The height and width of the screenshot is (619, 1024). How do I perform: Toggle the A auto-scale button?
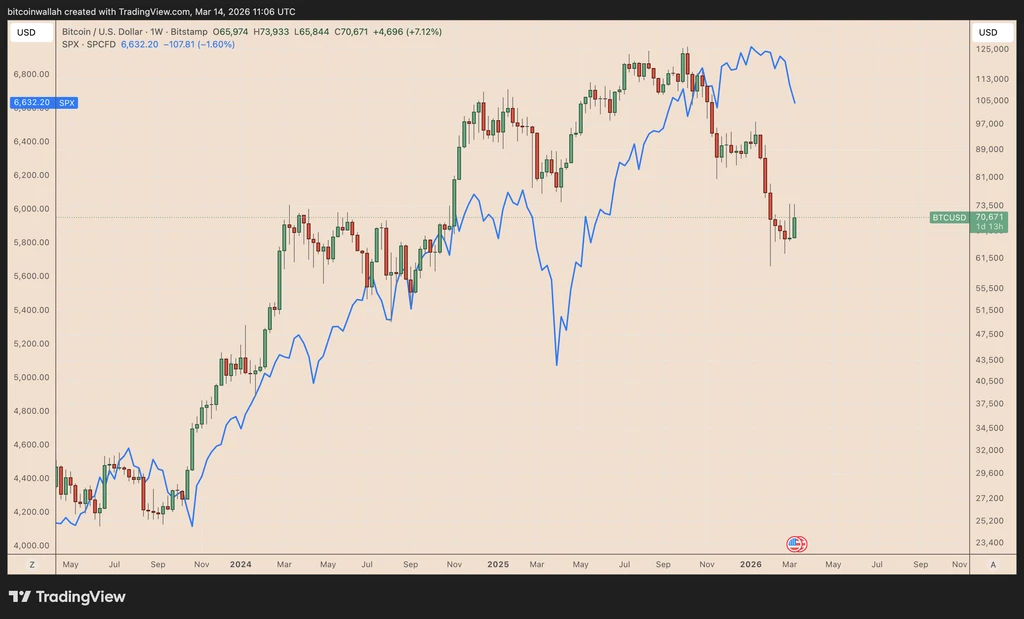point(993,565)
